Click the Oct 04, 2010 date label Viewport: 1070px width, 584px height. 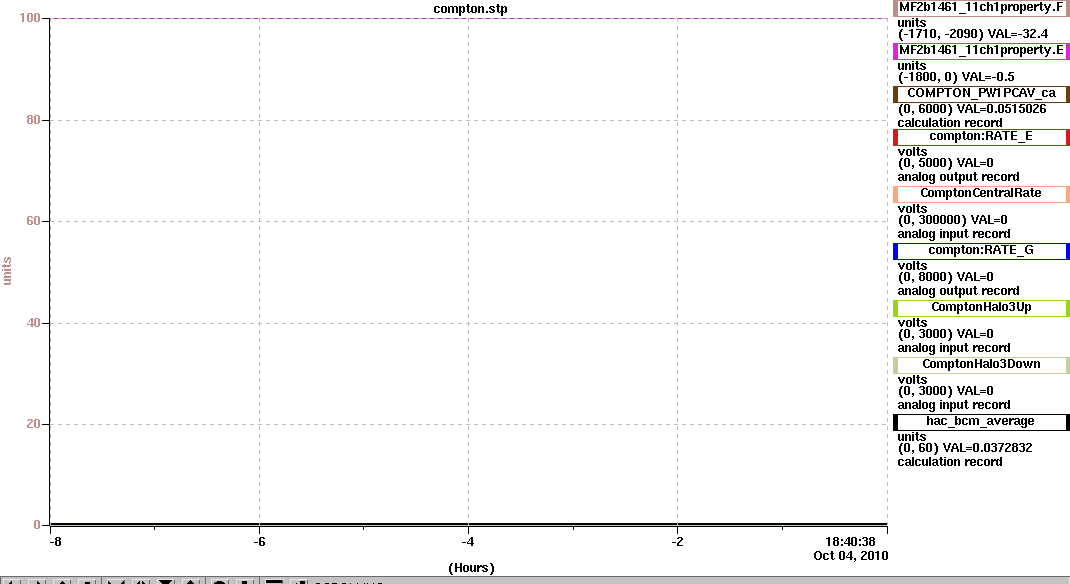(851, 555)
